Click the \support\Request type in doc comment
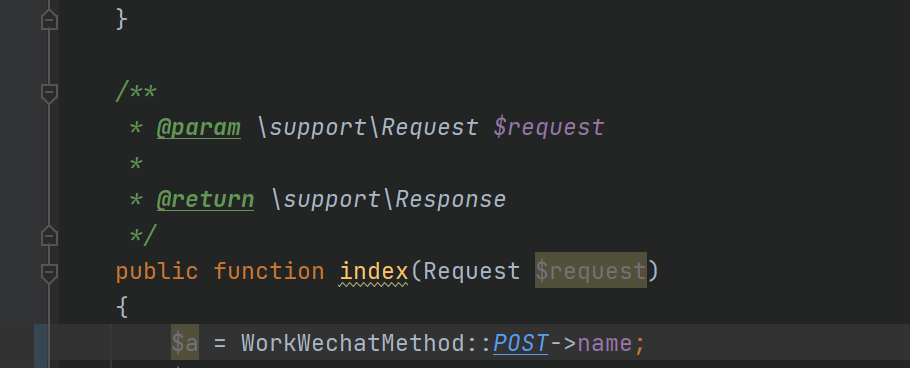 (368, 127)
